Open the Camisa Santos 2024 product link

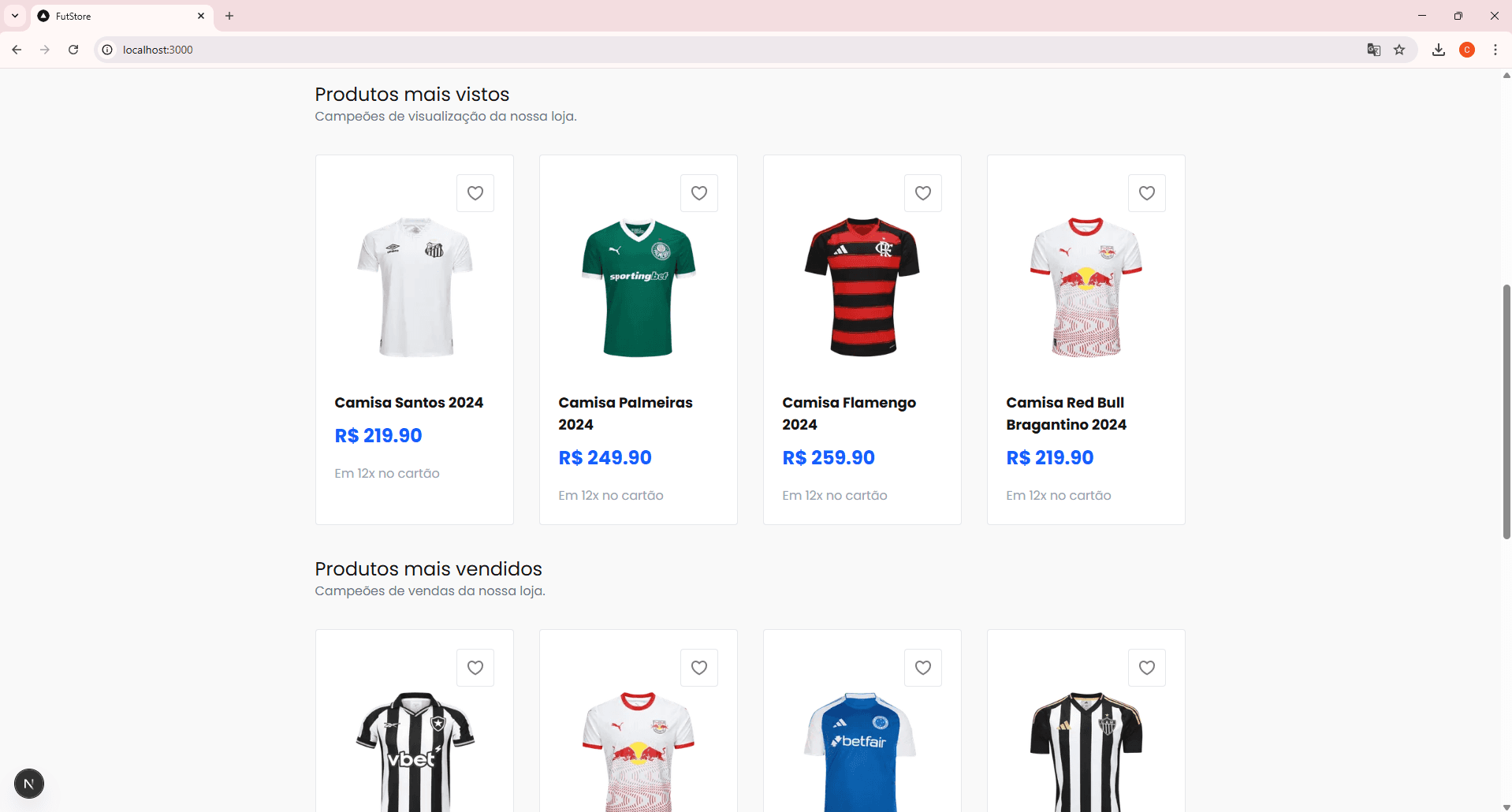click(x=408, y=402)
